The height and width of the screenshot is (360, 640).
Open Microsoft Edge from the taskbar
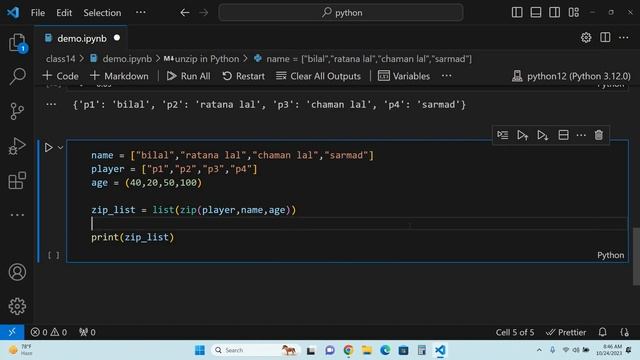(385, 350)
